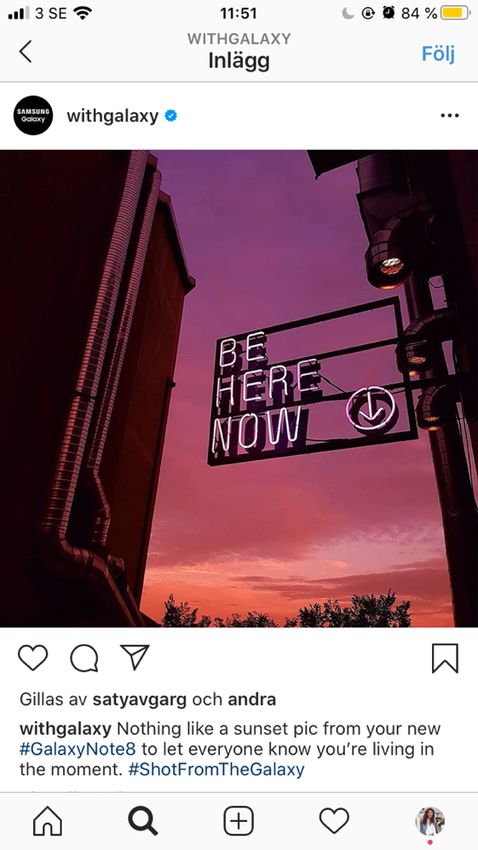Follow withgalaxy via the Följ button
Viewport: 478px width, 850px height.
pos(438,54)
